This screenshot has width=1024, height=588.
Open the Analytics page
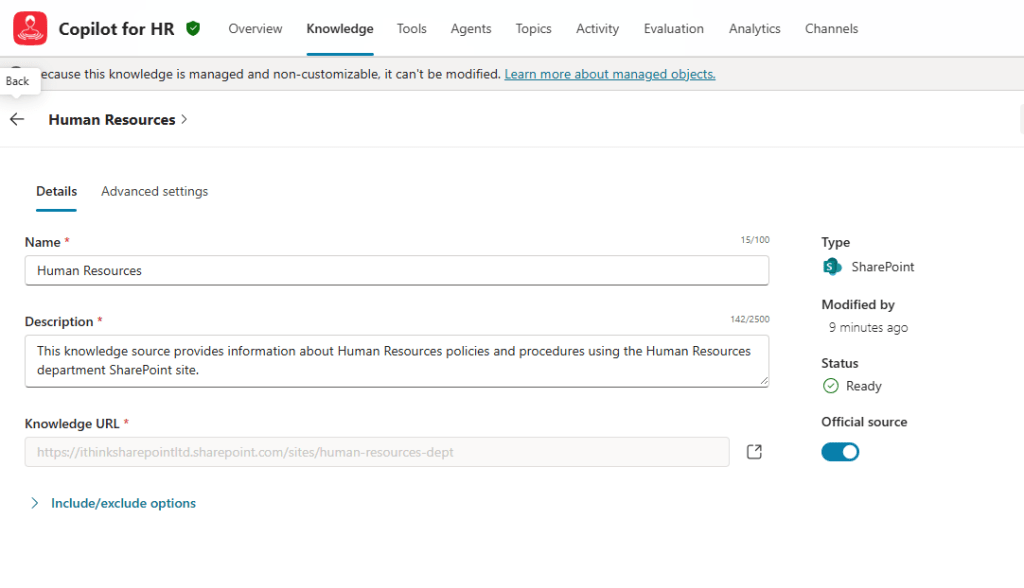point(754,29)
